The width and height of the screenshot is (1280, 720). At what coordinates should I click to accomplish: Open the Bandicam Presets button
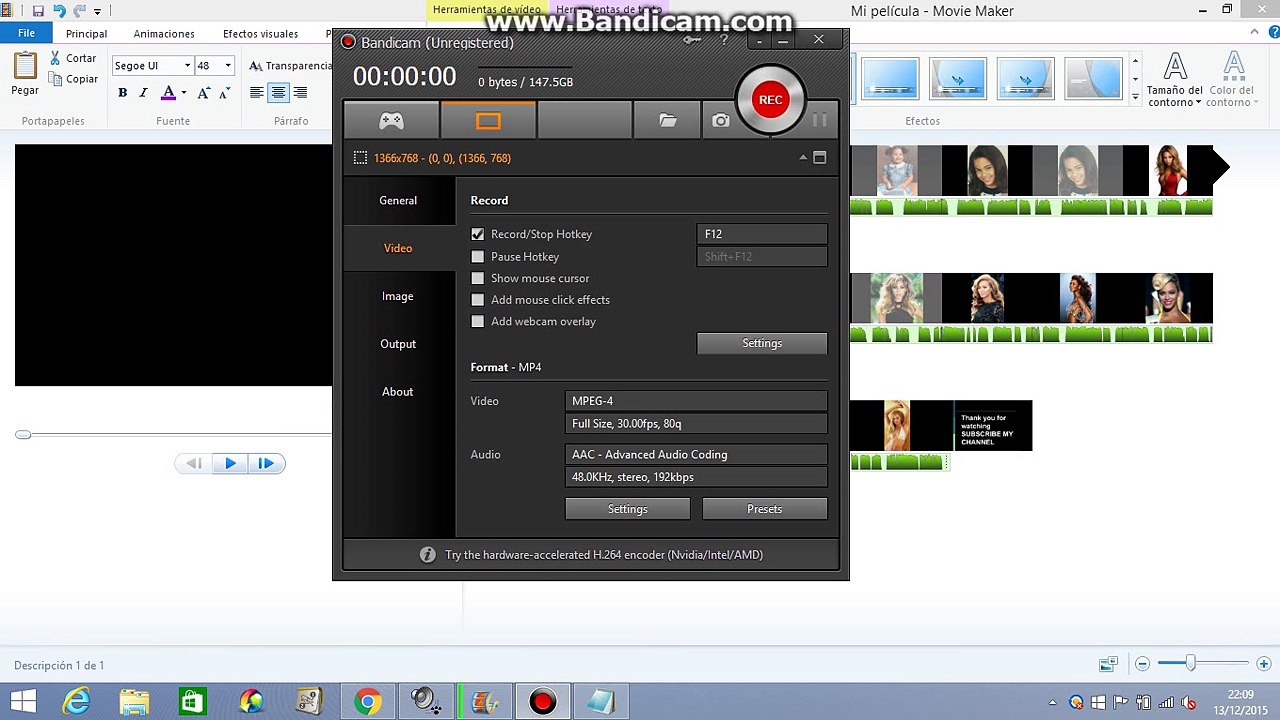pyautogui.click(x=765, y=509)
